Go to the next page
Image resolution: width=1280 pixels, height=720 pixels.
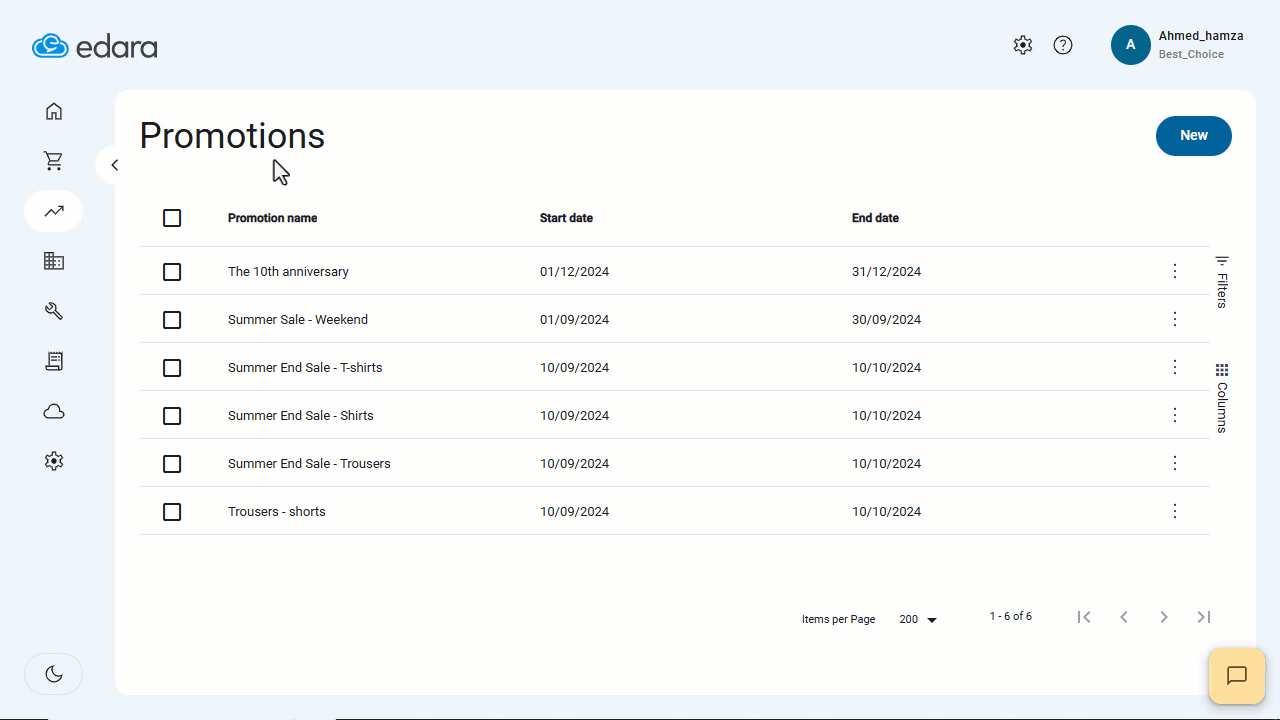point(1164,617)
